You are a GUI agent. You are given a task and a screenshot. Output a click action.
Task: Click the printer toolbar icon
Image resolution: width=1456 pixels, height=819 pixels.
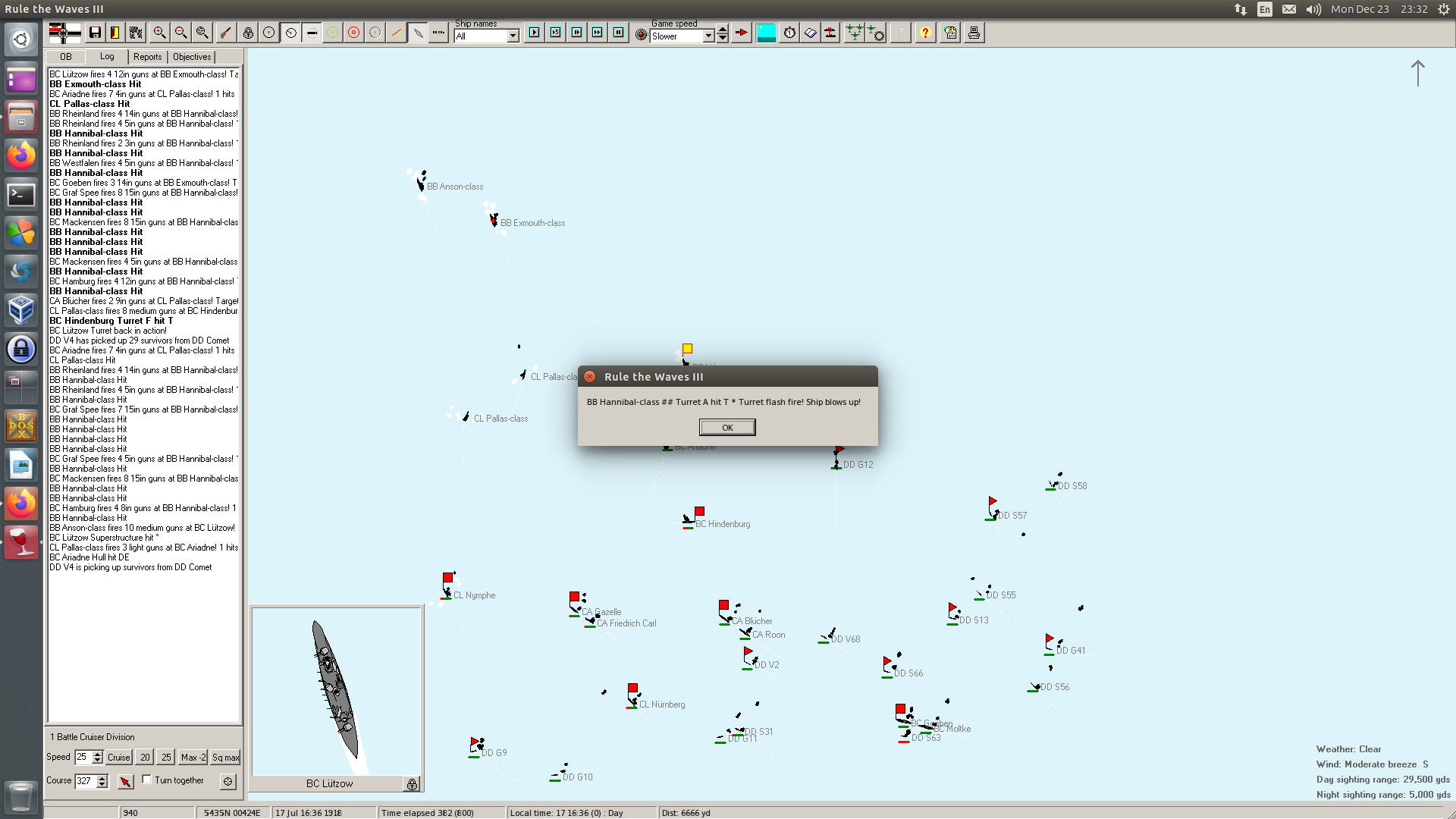click(x=974, y=33)
